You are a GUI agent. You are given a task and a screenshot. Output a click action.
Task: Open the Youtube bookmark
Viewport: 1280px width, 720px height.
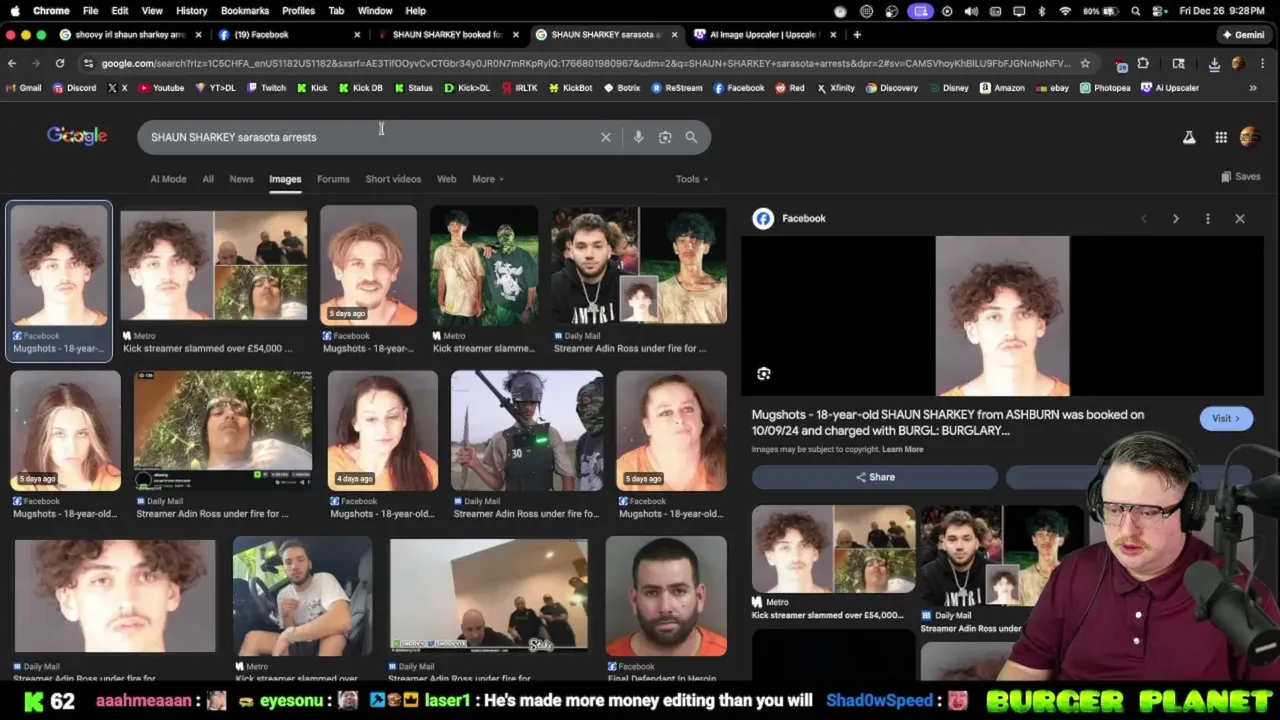pyautogui.click(x=162, y=88)
